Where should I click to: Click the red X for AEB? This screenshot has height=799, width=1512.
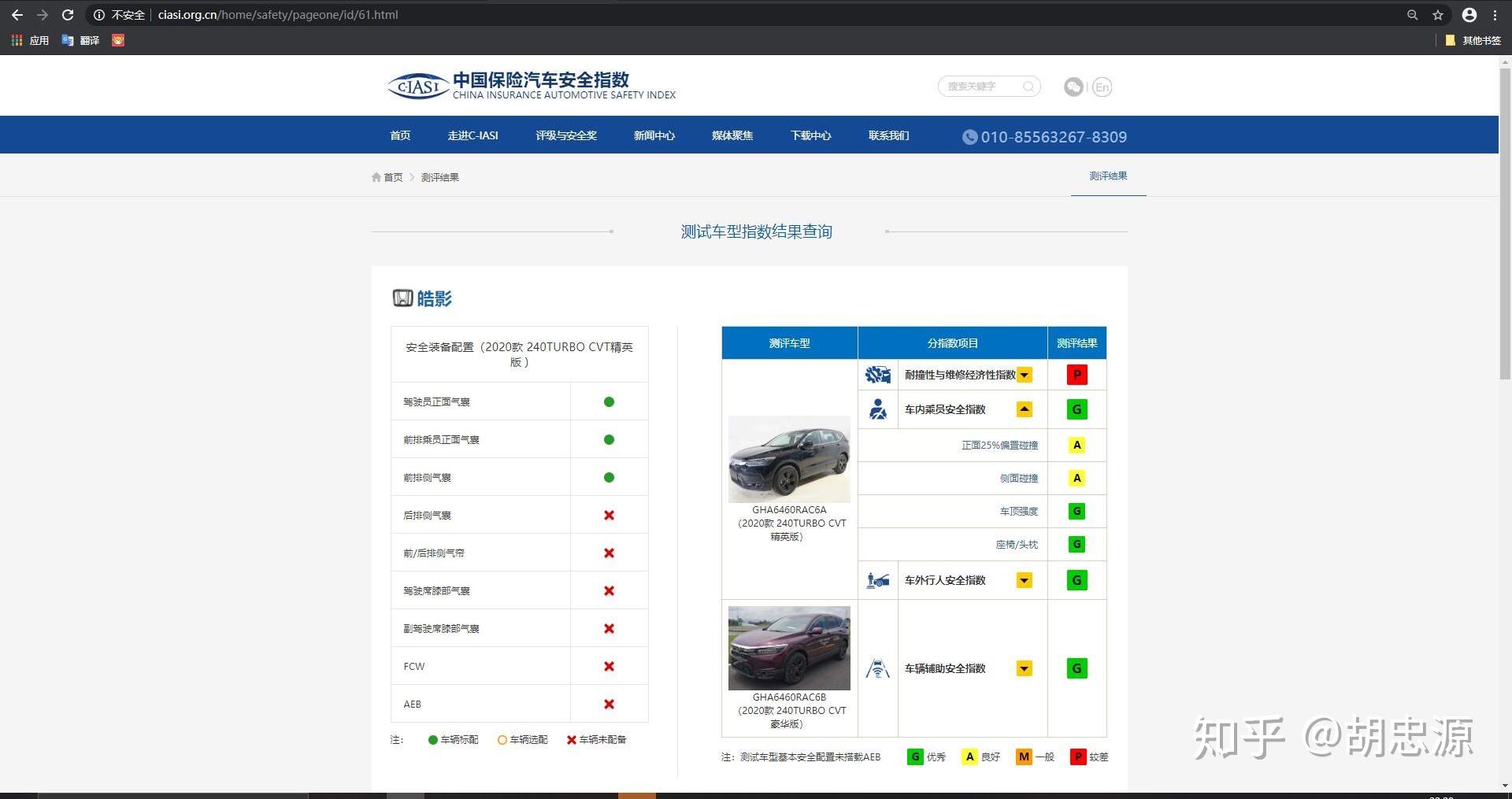(x=609, y=704)
